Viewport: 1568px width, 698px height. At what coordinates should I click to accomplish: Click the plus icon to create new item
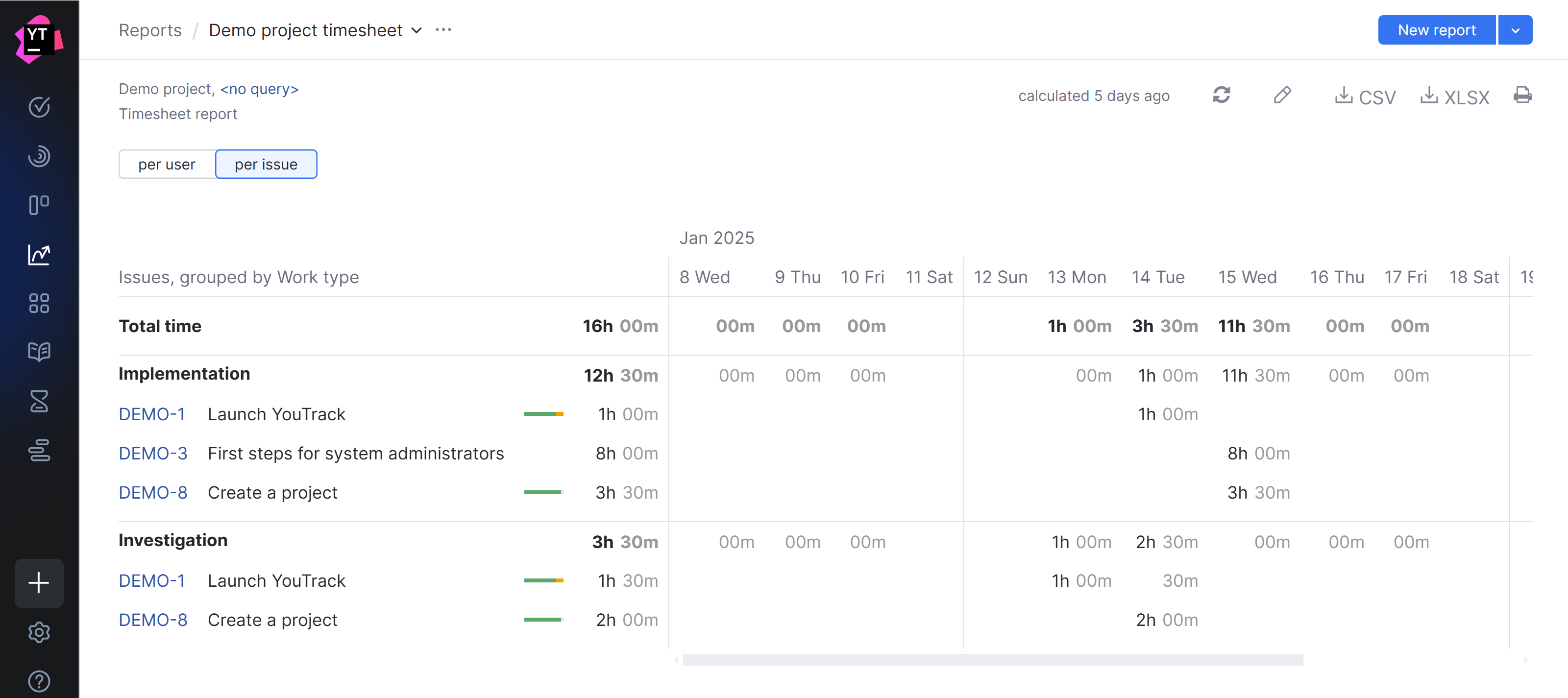pyautogui.click(x=39, y=583)
